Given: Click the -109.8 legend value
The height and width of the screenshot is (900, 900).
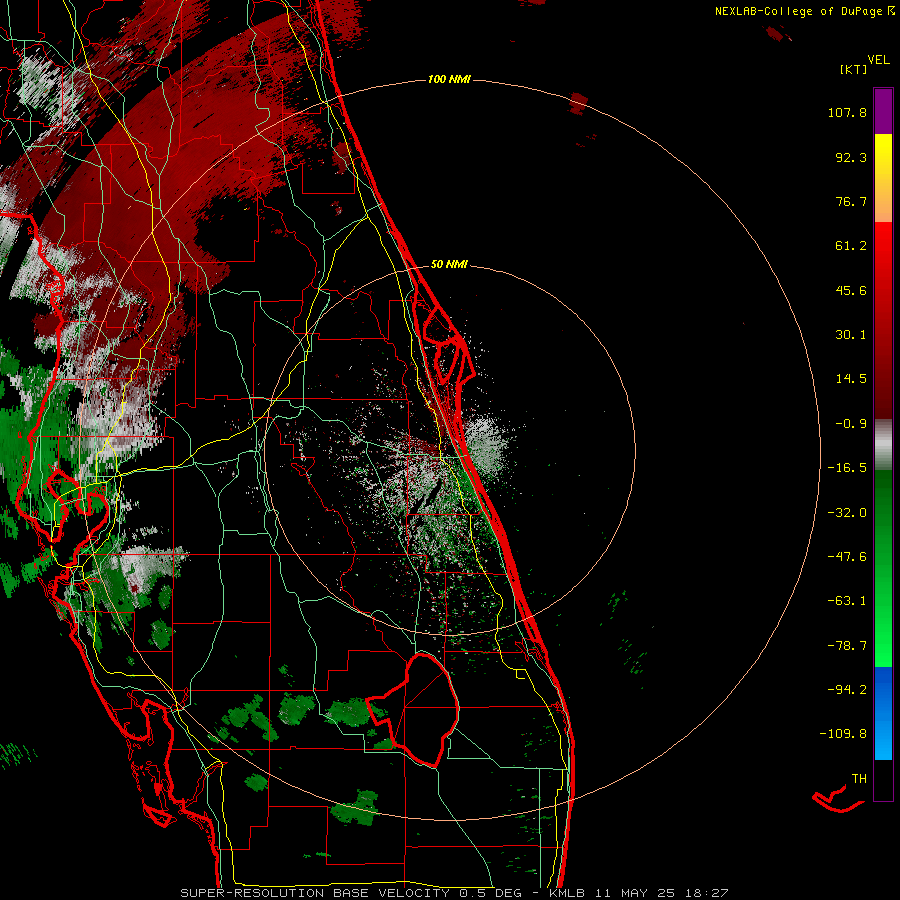Looking at the screenshot, I should [843, 734].
